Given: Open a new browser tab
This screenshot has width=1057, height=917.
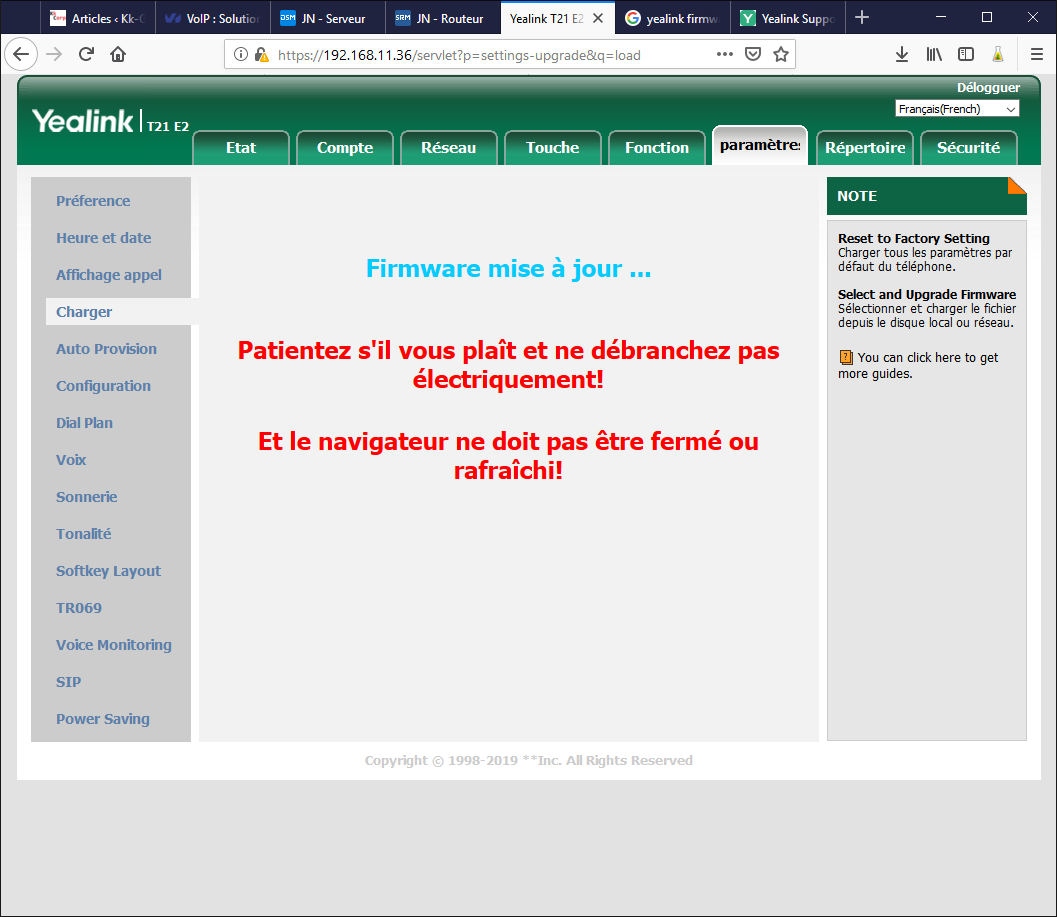Looking at the screenshot, I should pyautogui.click(x=862, y=18).
